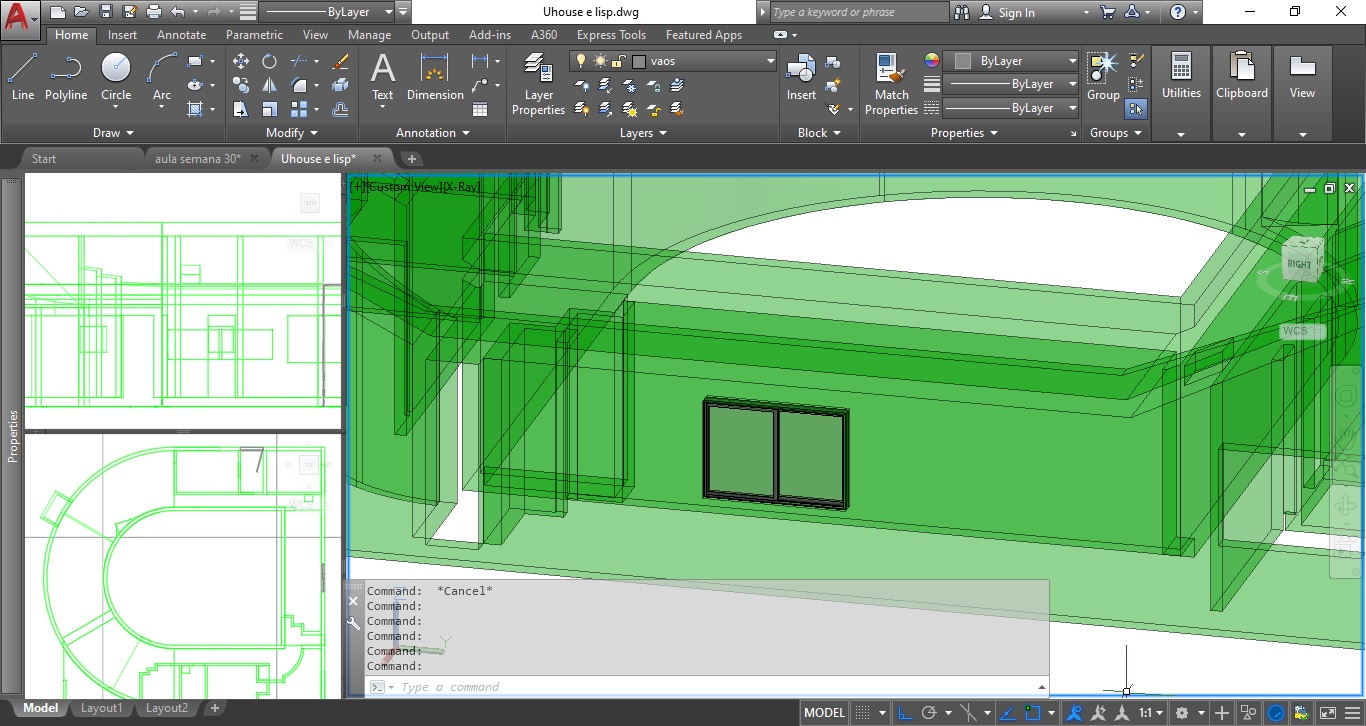1366x726 pixels.
Task: Toggle Object Snap Tracking in status bar
Action: [1008, 713]
